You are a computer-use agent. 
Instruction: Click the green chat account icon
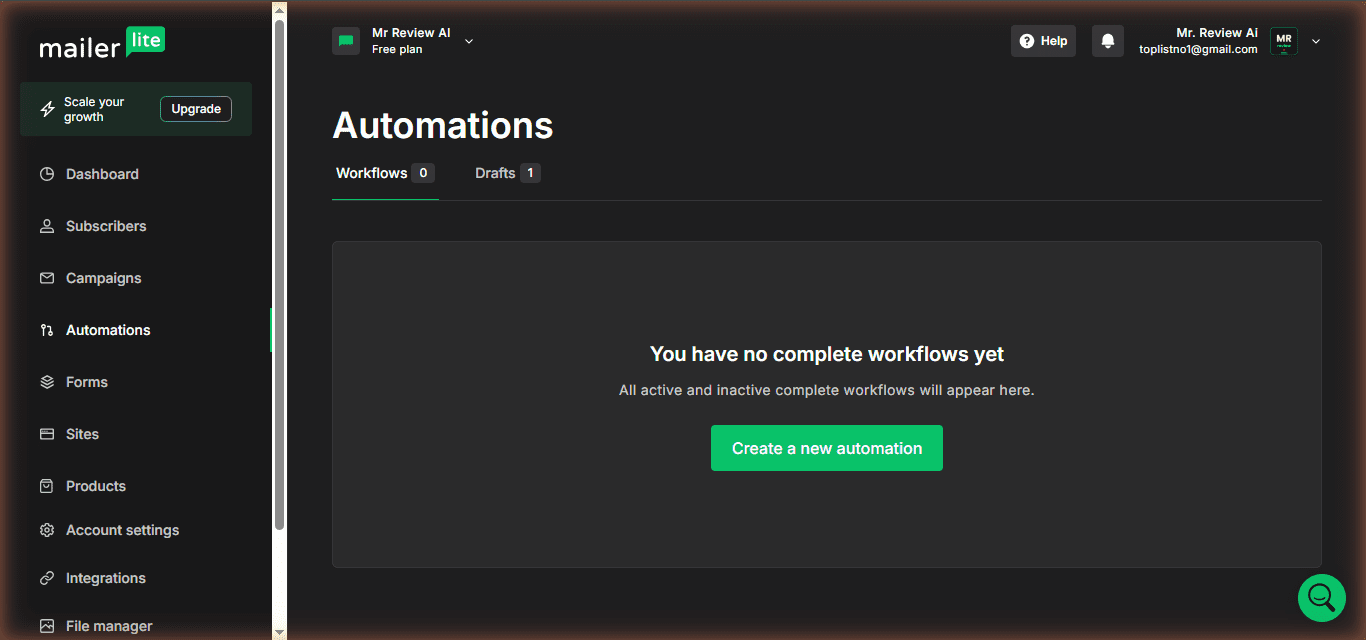coord(346,41)
